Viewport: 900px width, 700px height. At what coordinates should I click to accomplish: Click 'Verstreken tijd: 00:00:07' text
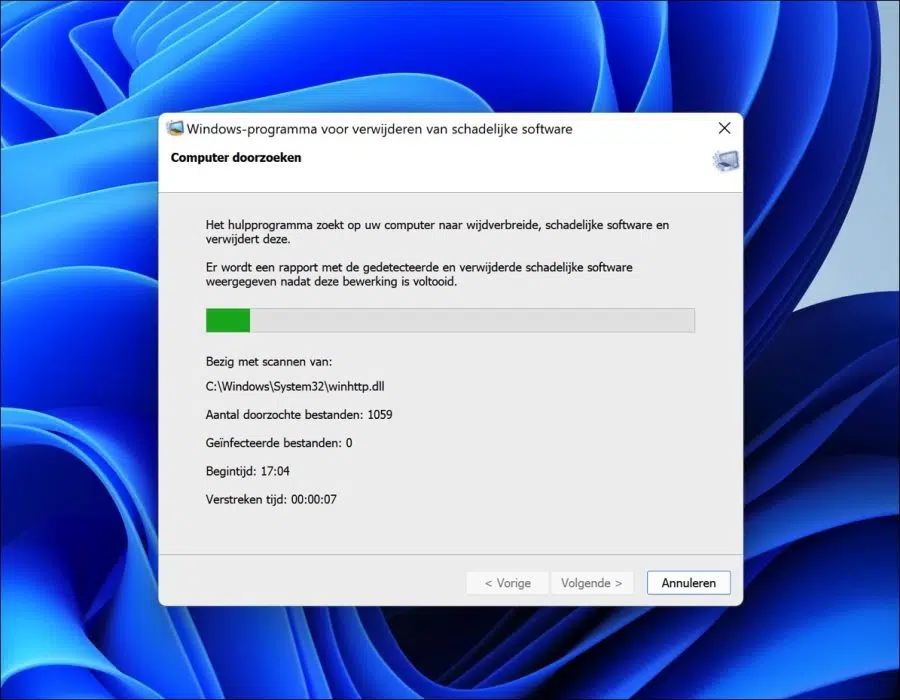(x=271, y=499)
